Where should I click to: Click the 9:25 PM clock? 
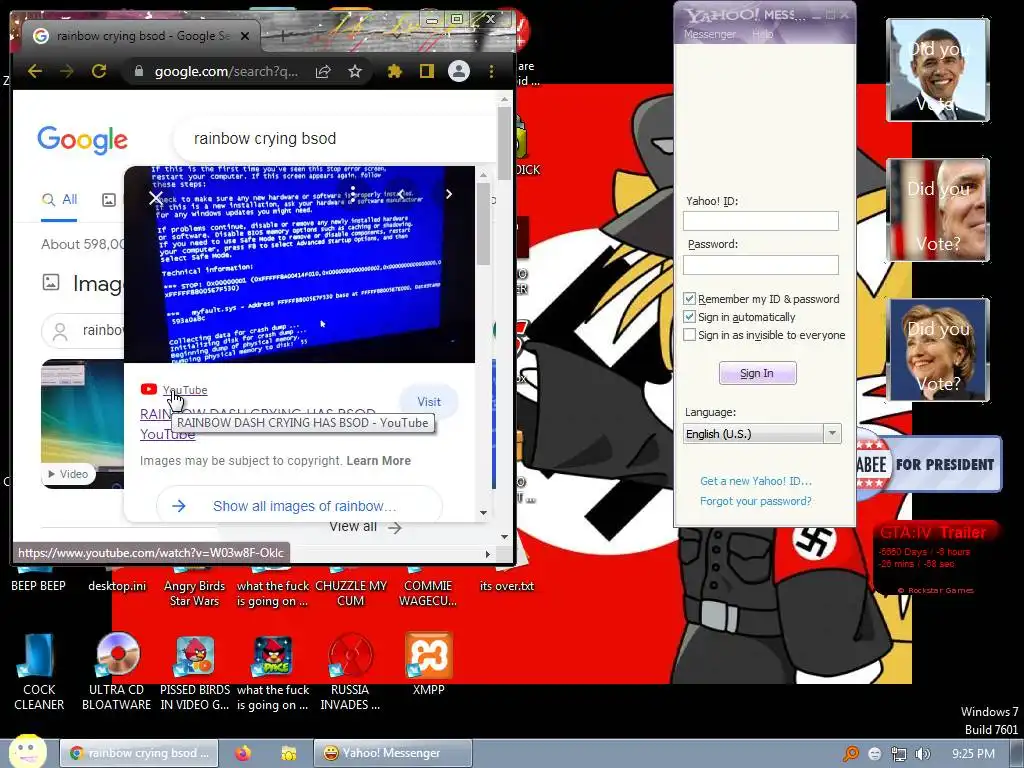[x=973, y=754]
